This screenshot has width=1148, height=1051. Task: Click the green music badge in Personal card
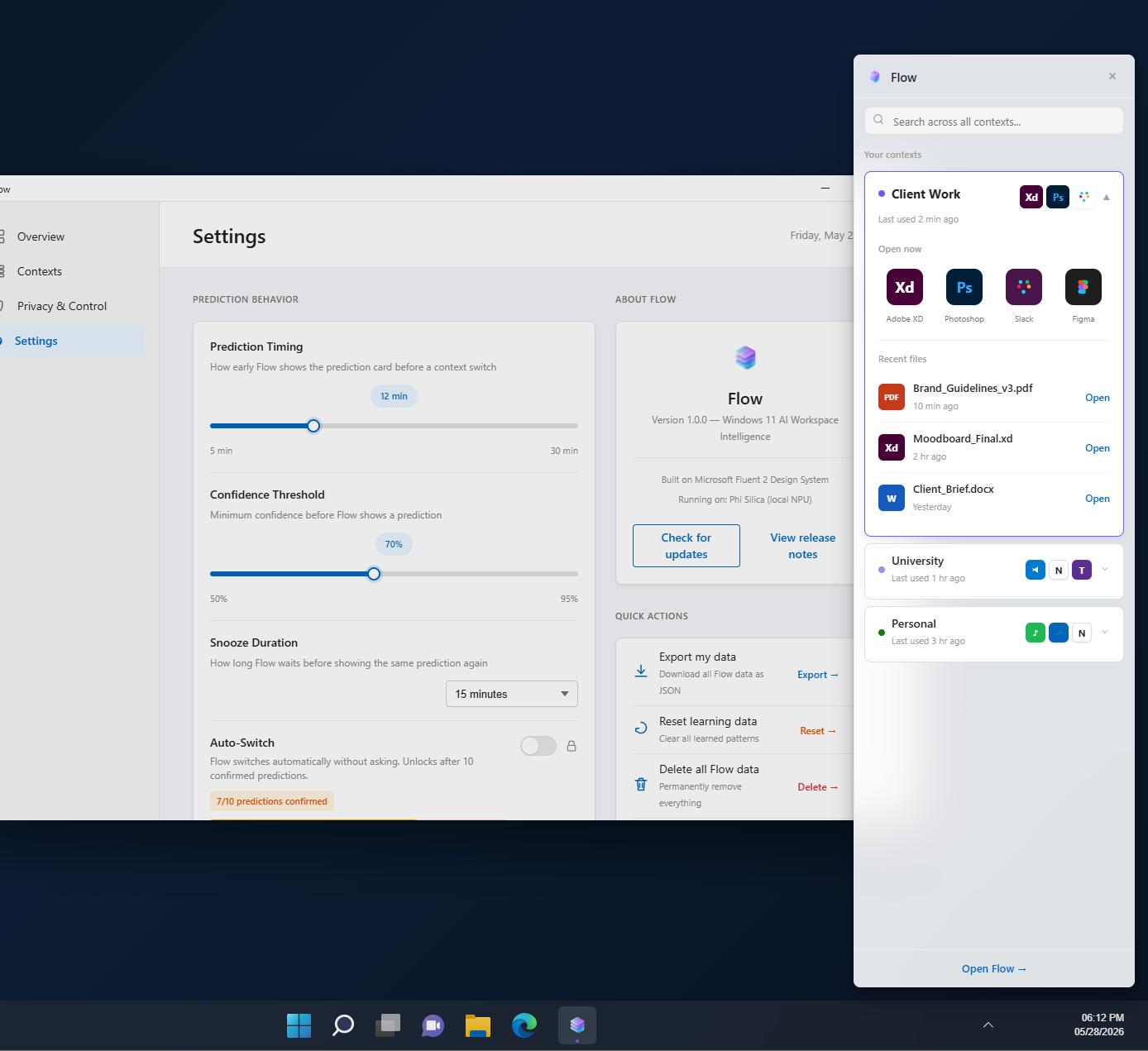(x=1036, y=633)
